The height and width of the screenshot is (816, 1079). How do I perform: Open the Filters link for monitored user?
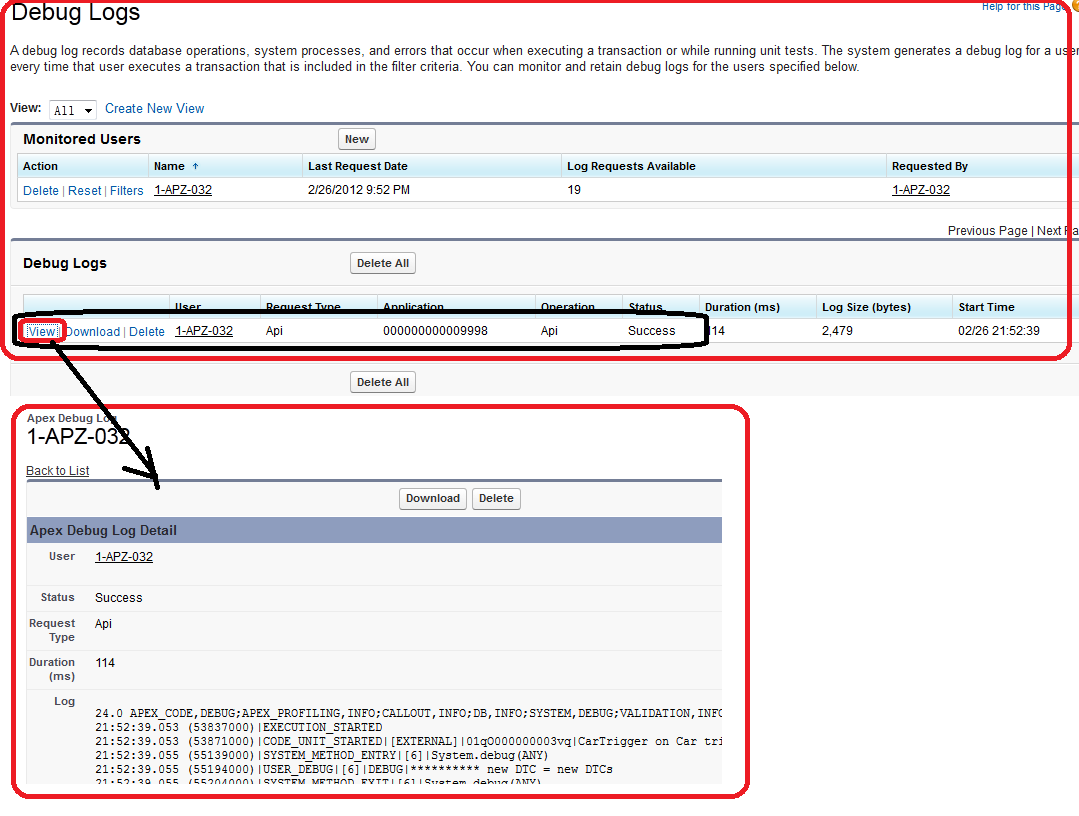click(127, 191)
